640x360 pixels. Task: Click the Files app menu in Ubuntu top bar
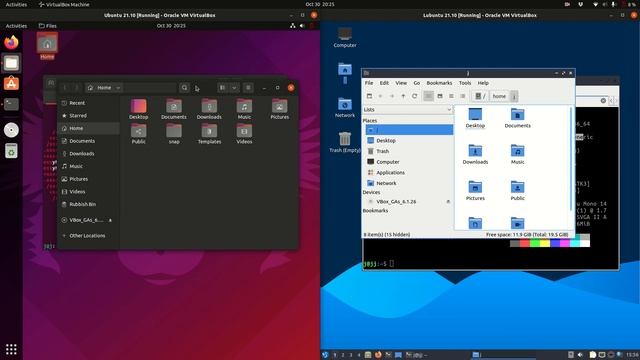48,26
